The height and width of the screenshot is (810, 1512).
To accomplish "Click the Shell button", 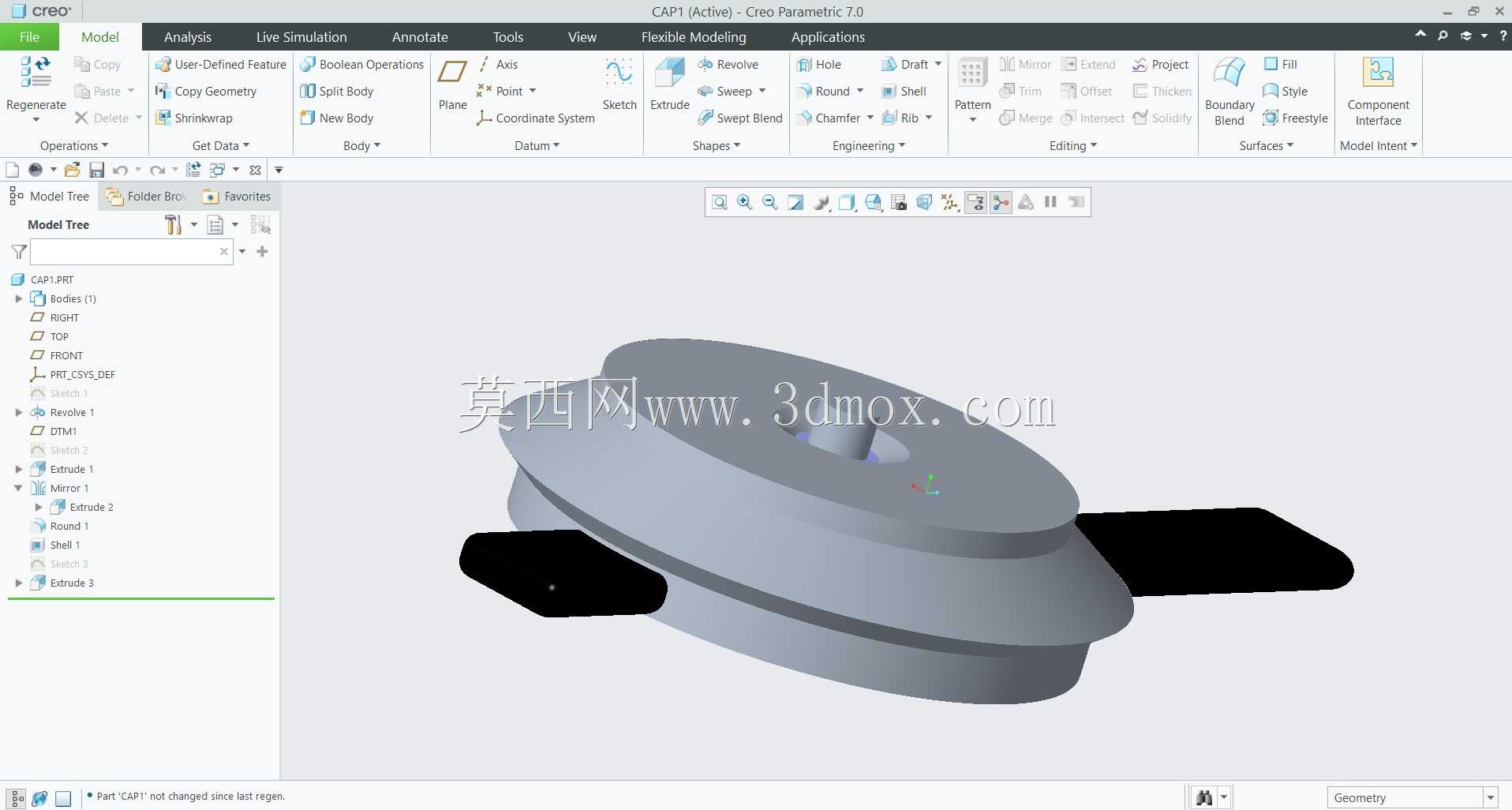I will [x=904, y=92].
